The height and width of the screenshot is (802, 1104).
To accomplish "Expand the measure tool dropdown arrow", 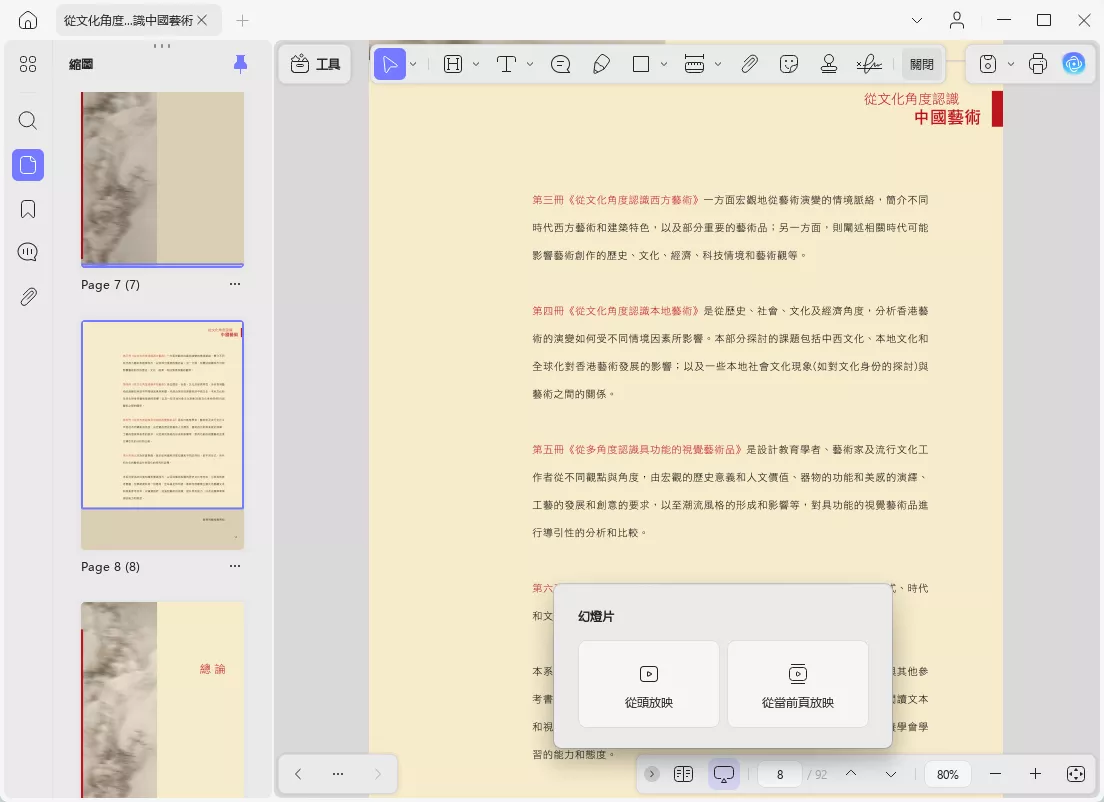I will [718, 65].
